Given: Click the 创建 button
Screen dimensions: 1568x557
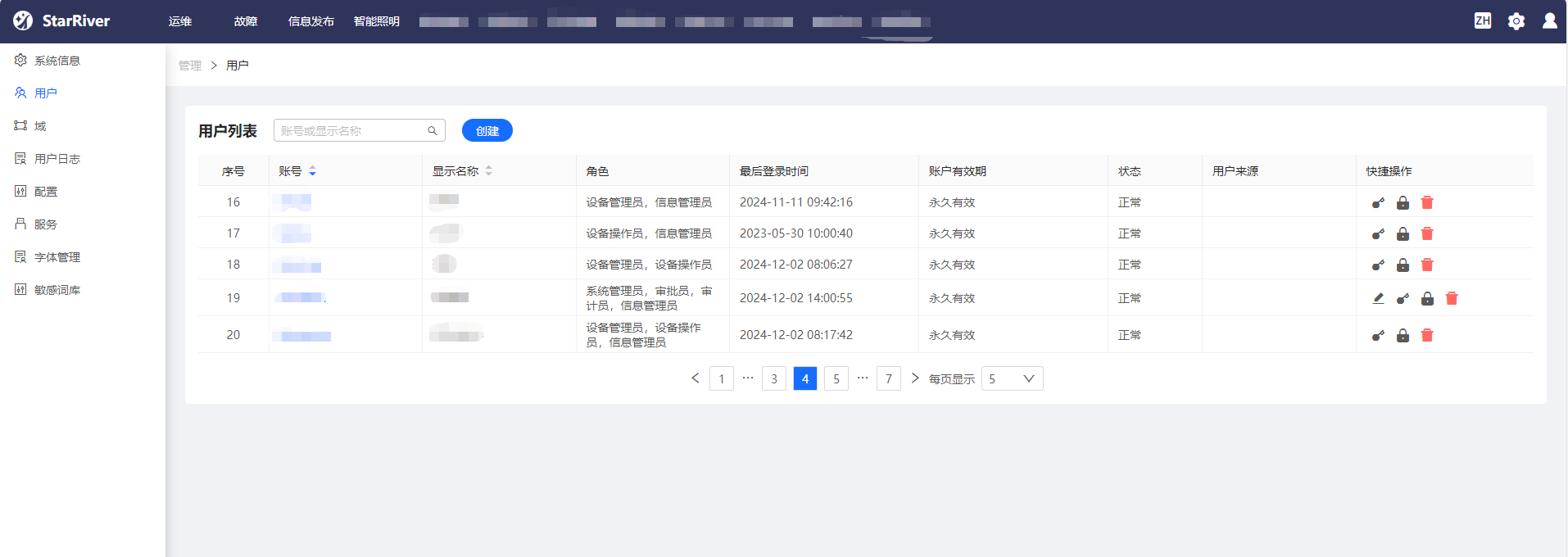Looking at the screenshot, I should 487,131.
